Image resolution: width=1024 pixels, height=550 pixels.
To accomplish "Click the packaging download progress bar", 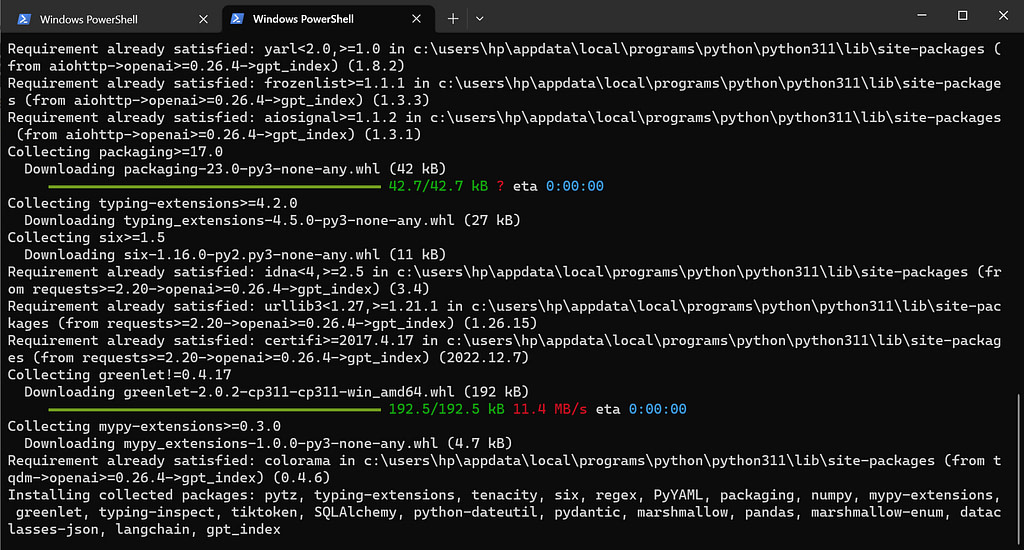I will pyautogui.click(x=214, y=186).
